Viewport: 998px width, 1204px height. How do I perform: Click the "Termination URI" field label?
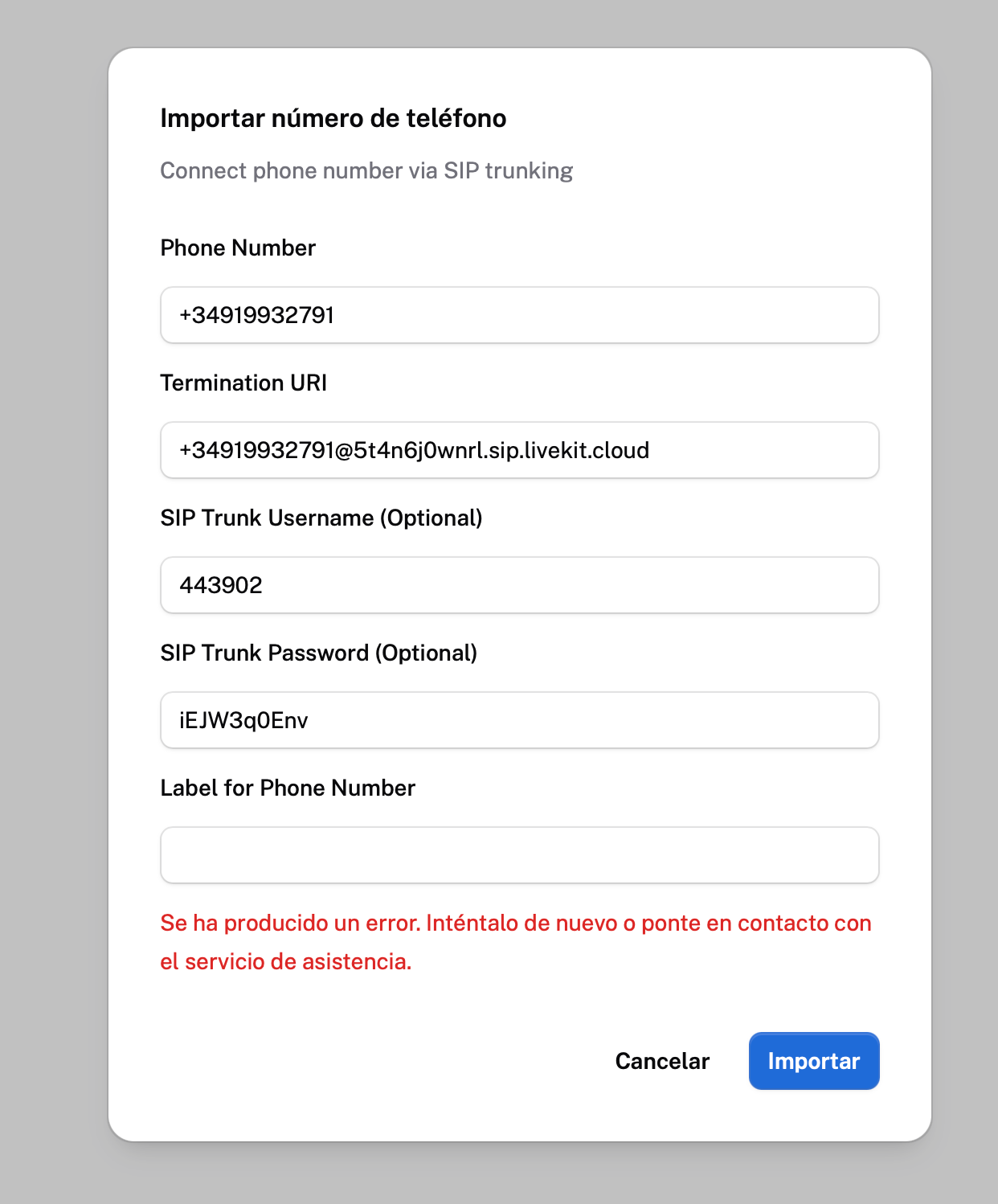point(243,383)
